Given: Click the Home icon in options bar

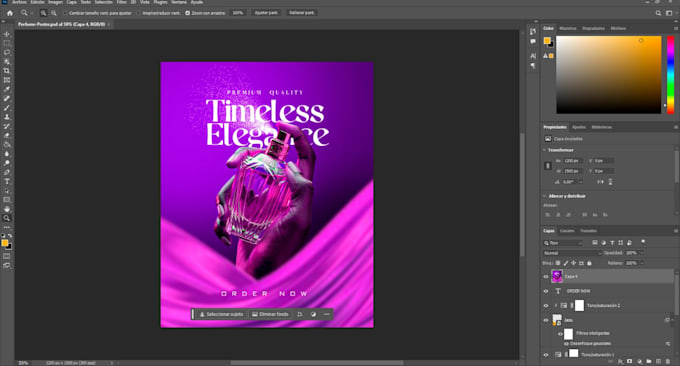Looking at the screenshot, I should click(10, 13).
